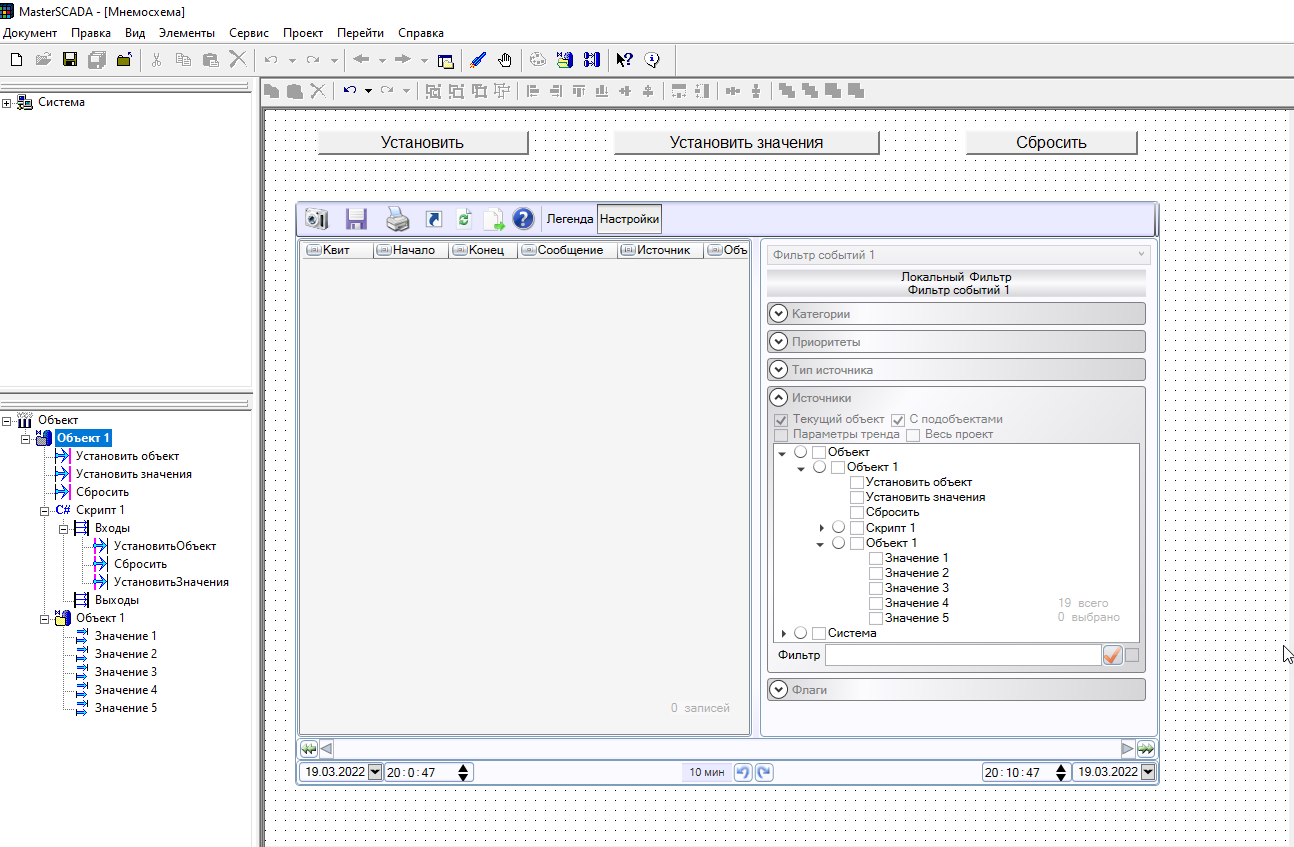The image size is (1294, 847).
Task: Open the 'Справка' menu
Action: 421,33
